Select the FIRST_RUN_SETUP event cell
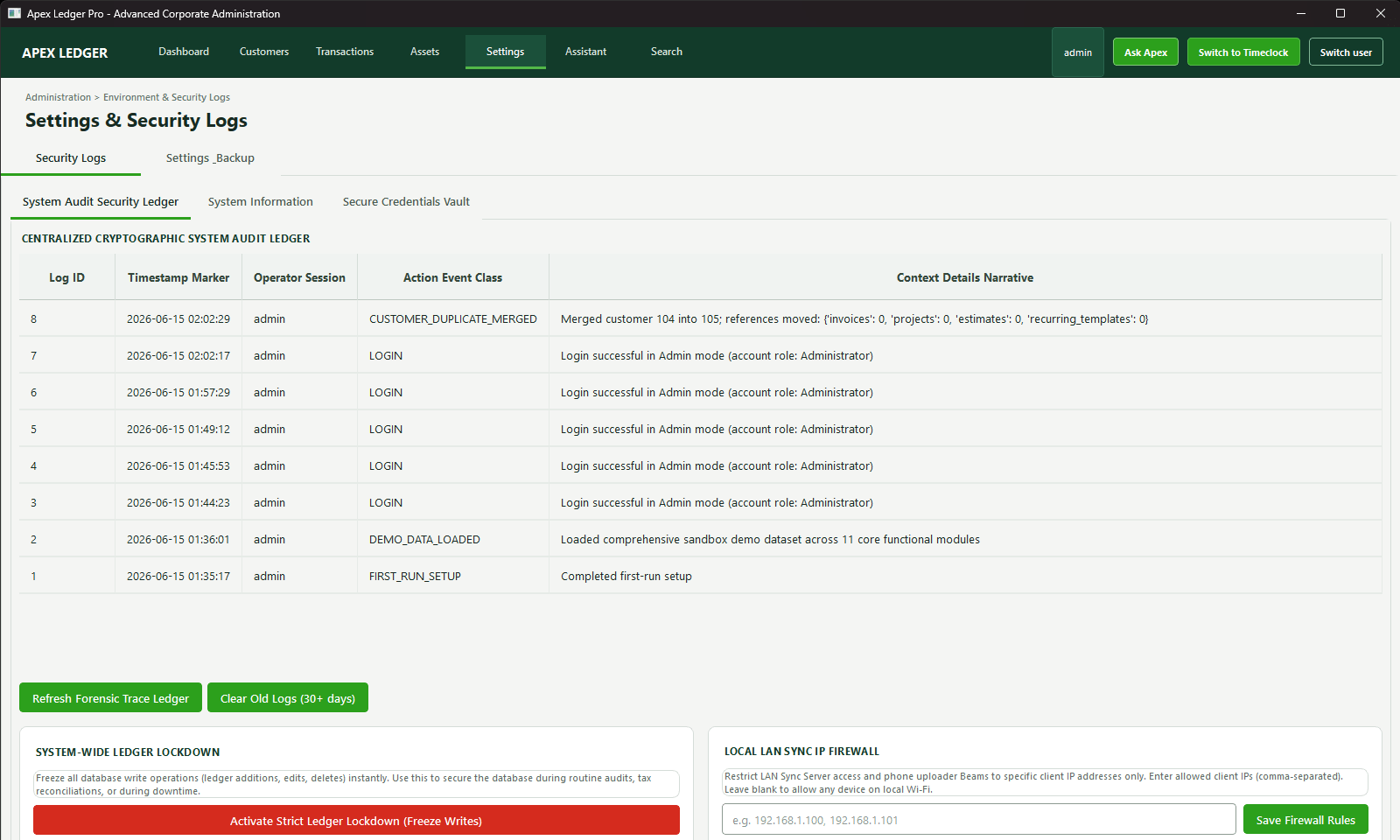Screen dimensions: 1400x840 coord(453,577)
